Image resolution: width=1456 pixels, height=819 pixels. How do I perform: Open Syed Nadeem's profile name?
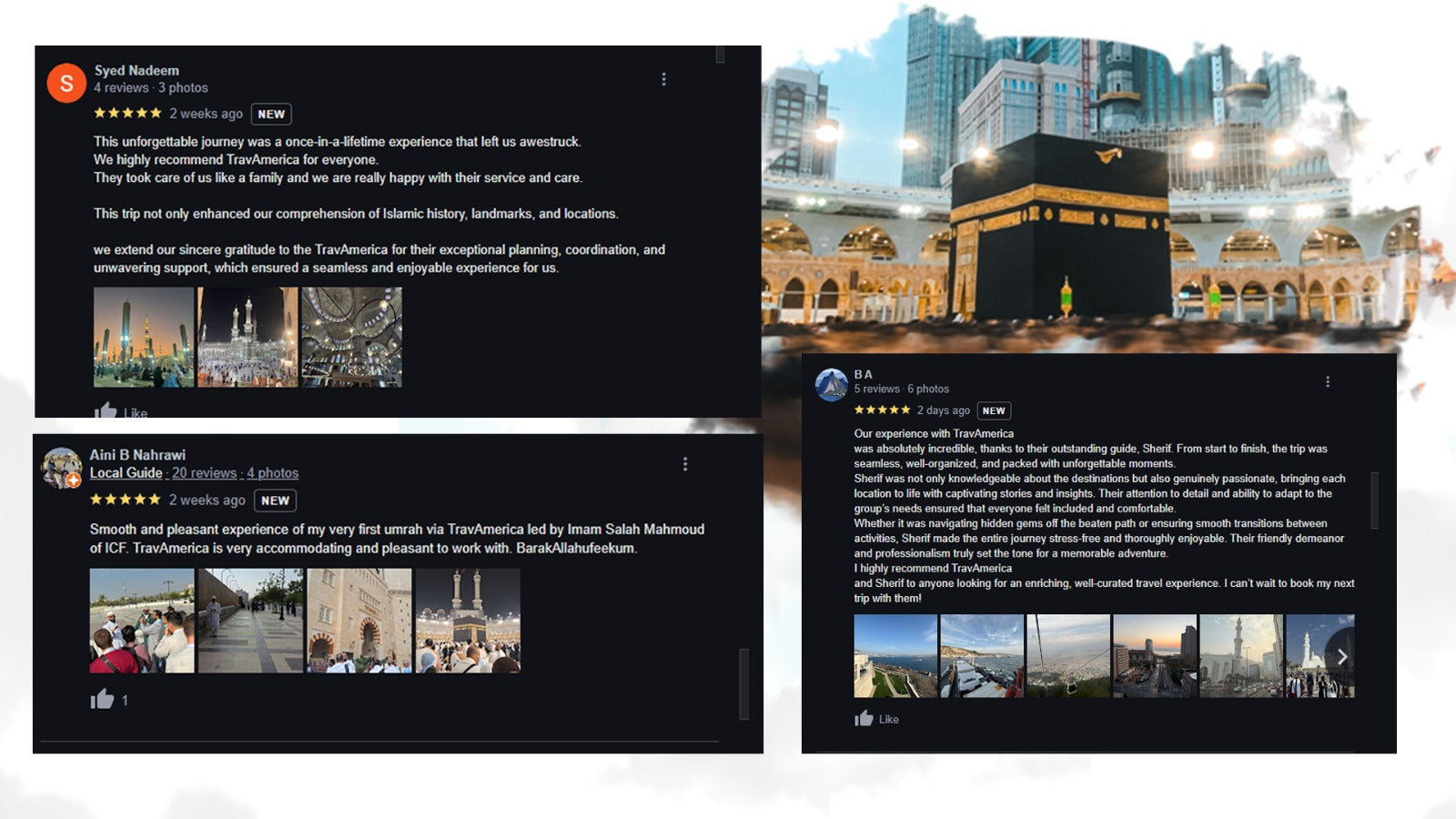[136, 70]
